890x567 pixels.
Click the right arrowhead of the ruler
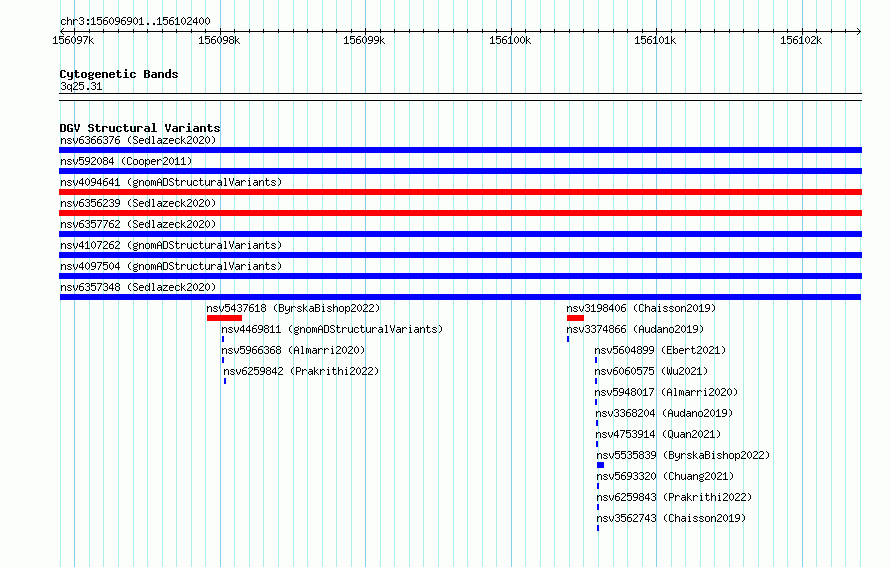859,31
